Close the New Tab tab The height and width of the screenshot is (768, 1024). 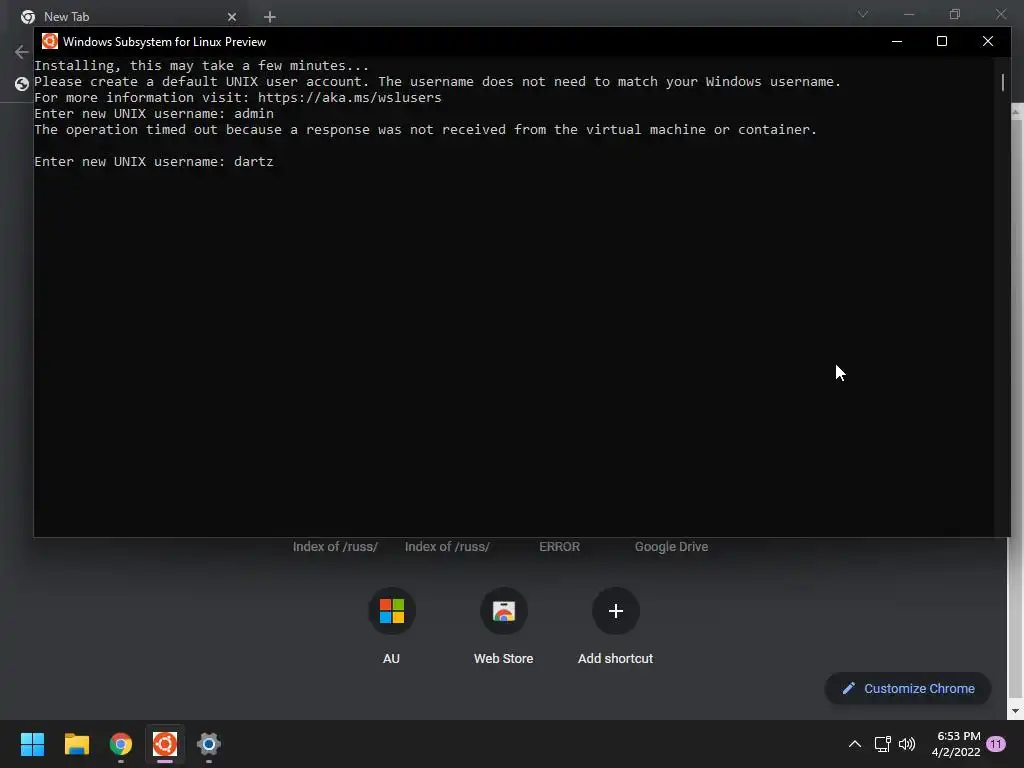pos(232,17)
